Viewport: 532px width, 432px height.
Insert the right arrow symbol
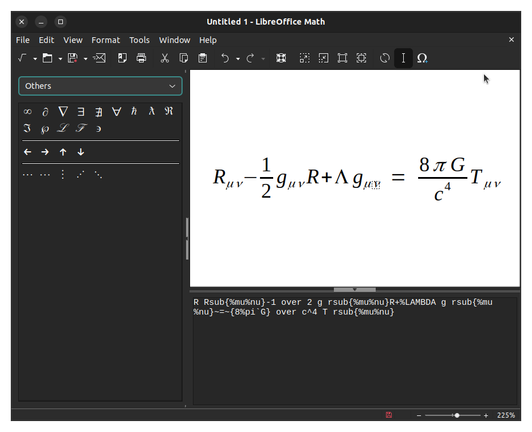[x=45, y=152]
